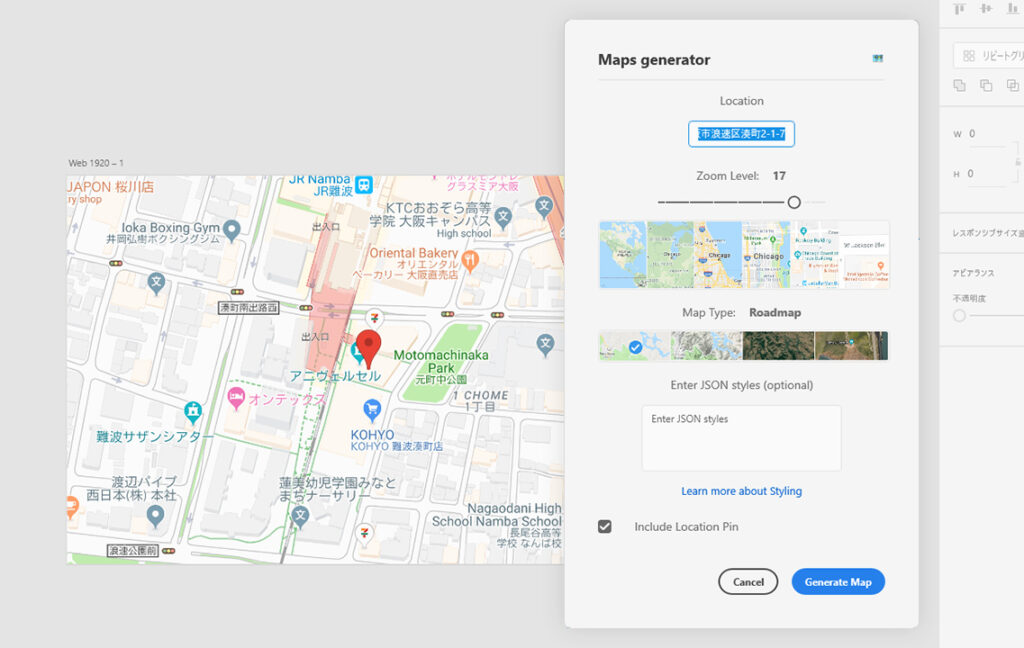1024x648 pixels.
Task: Click the Enter JSON styles text area
Action: pyautogui.click(x=741, y=438)
